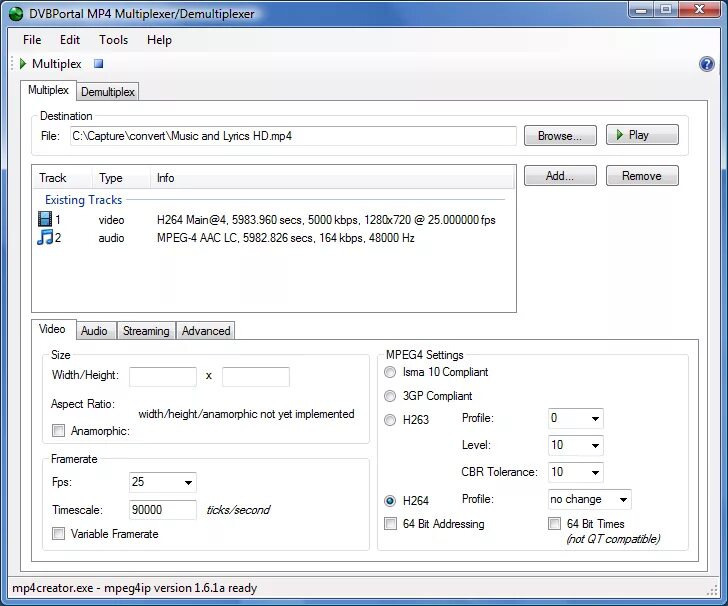The width and height of the screenshot is (728, 606).
Task: Click the blue stop square toolbar icon
Action: 98,64
